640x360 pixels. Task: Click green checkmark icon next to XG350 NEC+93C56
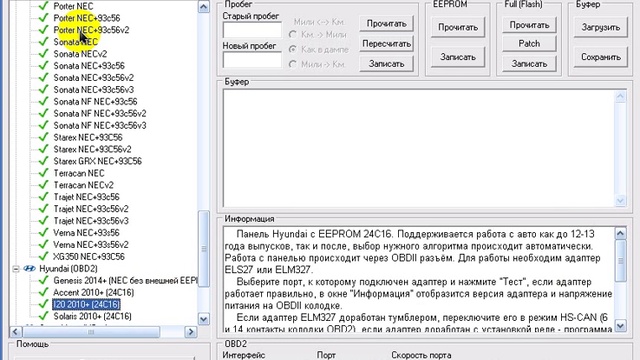pyautogui.click(x=43, y=256)
